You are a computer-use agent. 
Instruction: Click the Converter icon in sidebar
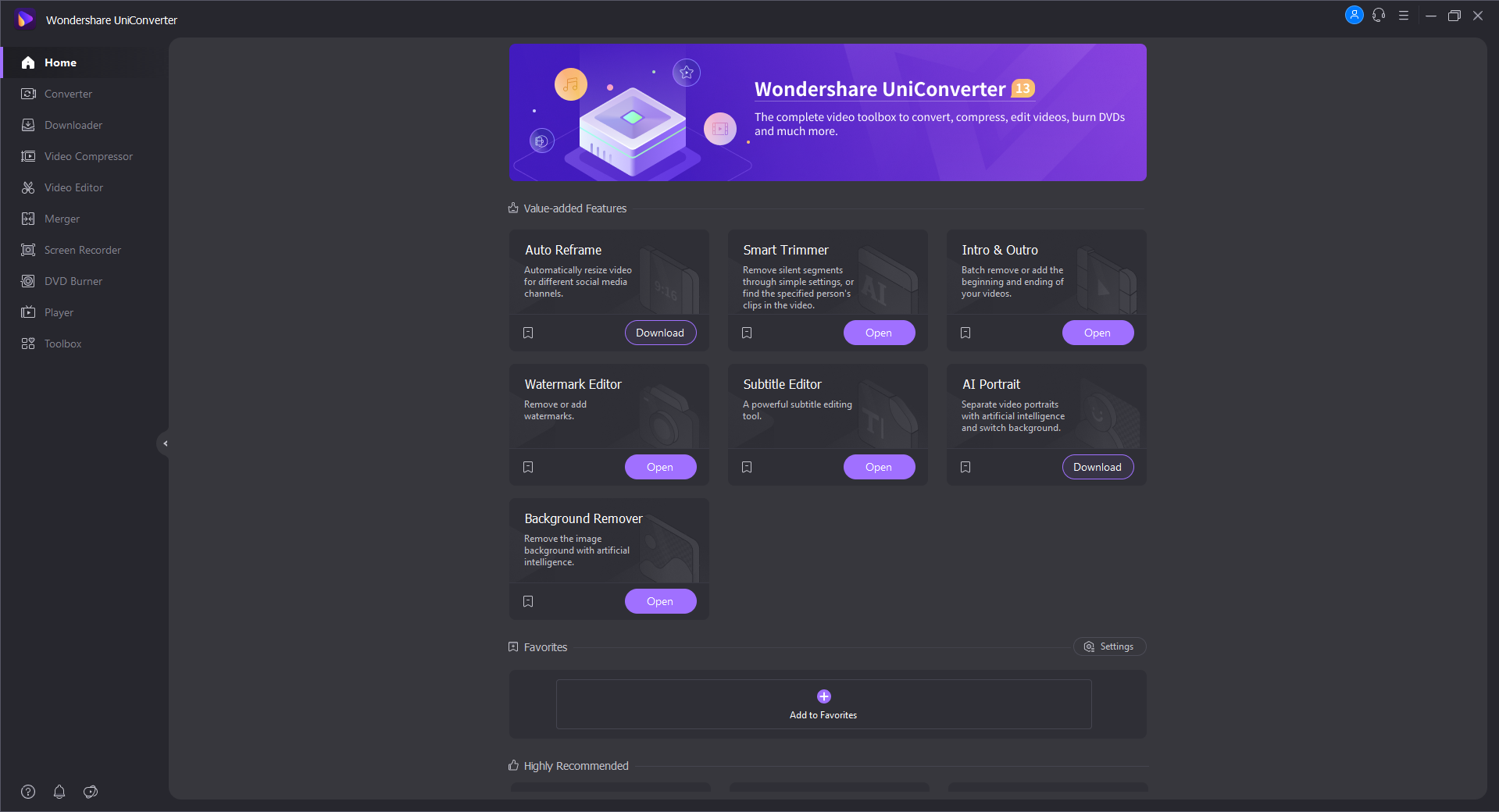pyautogui.click(x=28, y=94)
